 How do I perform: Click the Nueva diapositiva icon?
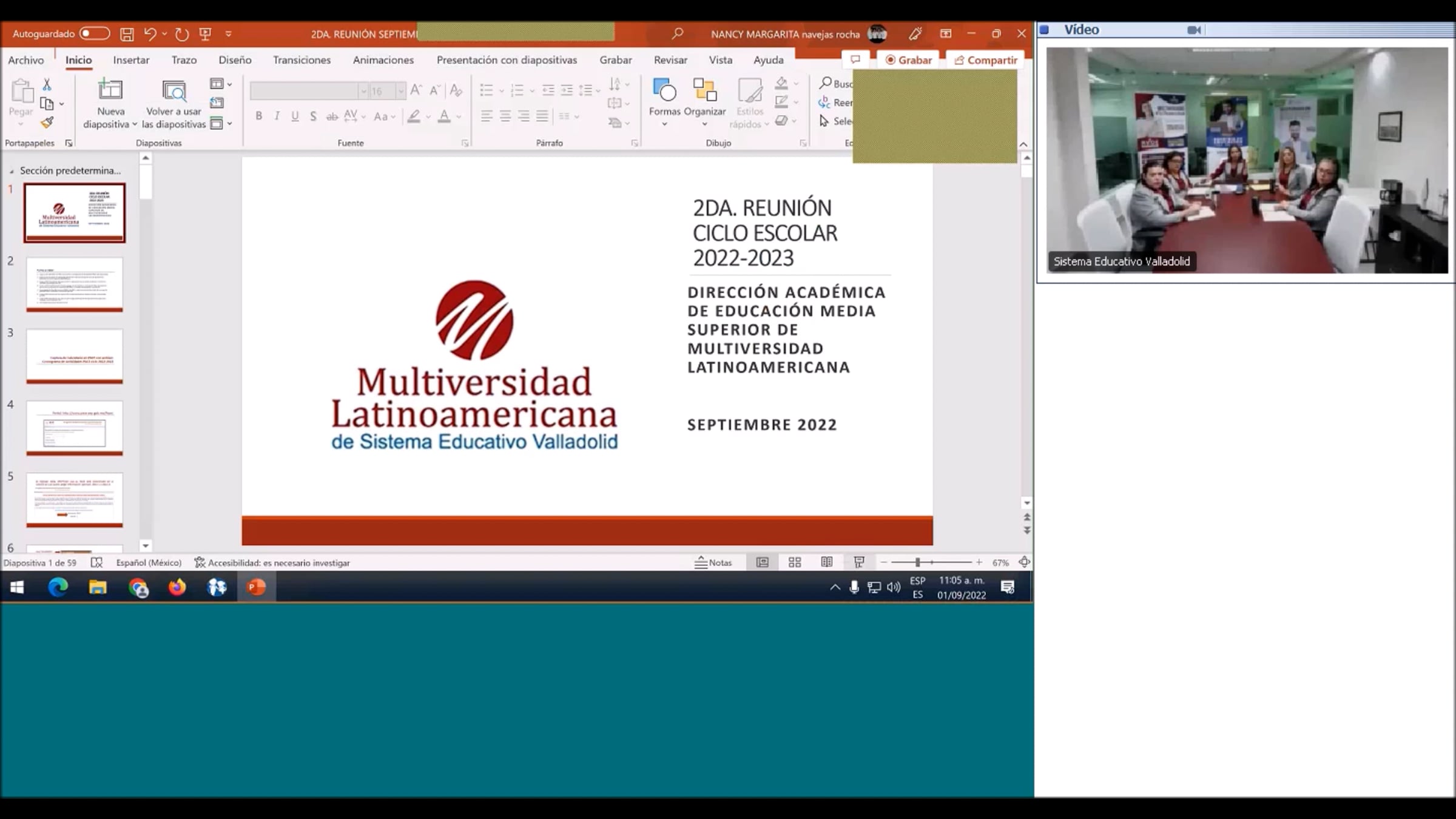[110, 90]
